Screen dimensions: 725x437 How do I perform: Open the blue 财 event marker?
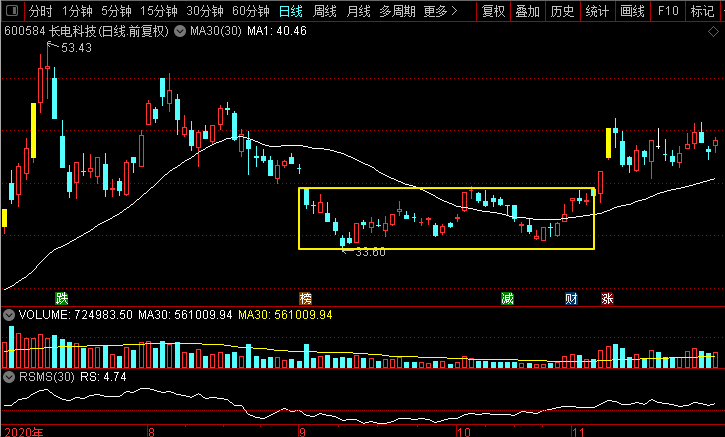coord(571,298)
